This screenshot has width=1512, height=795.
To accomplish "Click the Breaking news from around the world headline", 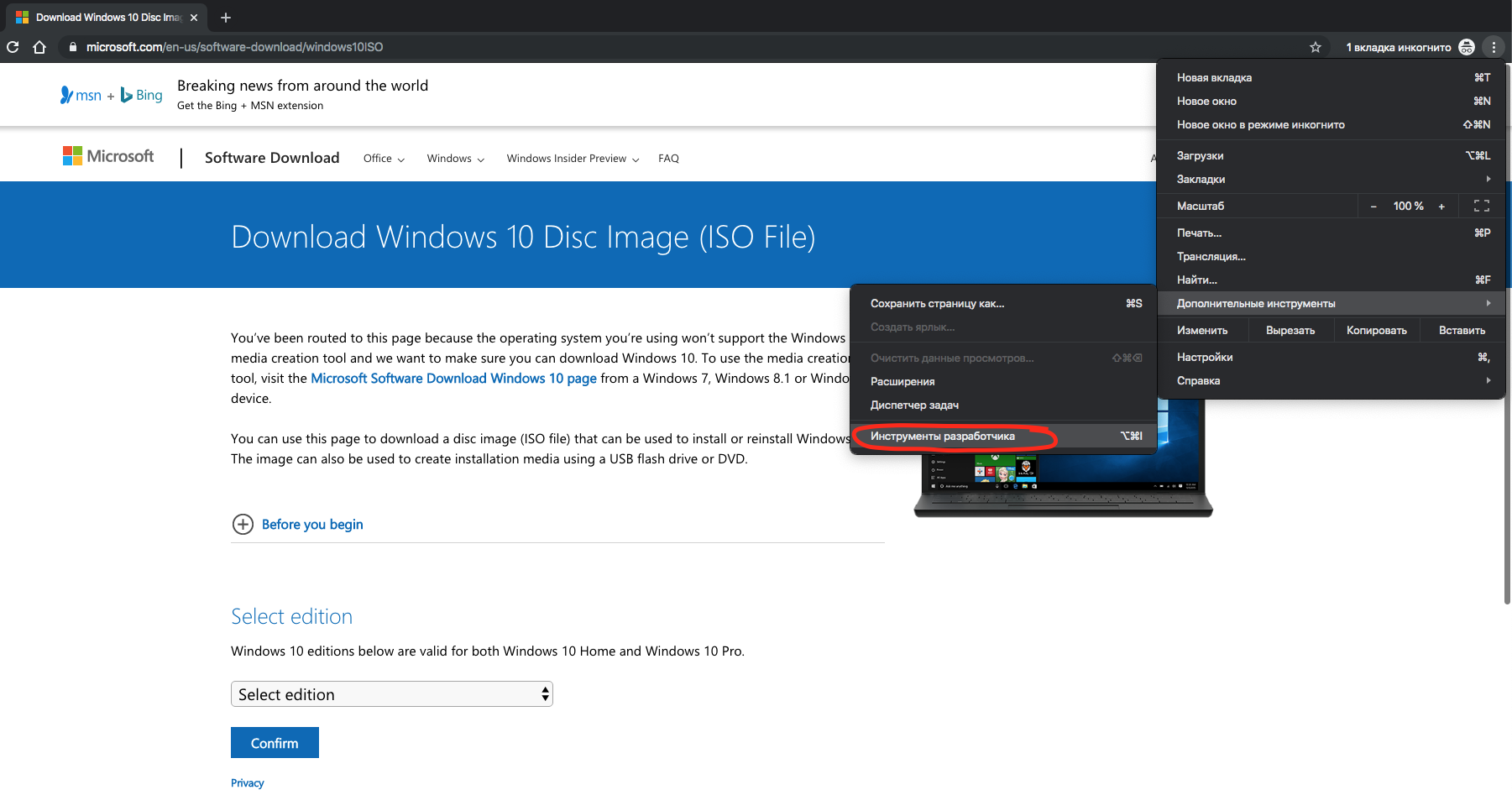I will coord(302,86).
